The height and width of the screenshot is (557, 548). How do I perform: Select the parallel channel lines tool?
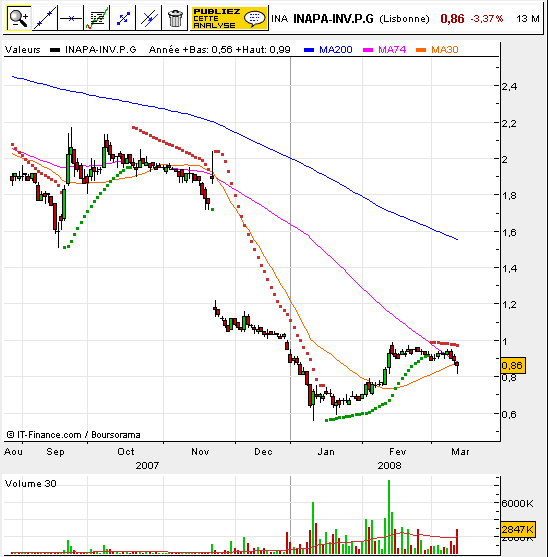pyautogui.click(x=149, y=18)
